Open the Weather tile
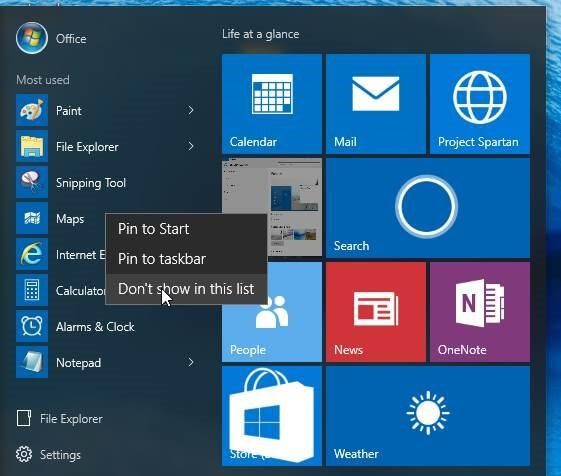This screenshot has height=476, width=561. pos(428,416)
